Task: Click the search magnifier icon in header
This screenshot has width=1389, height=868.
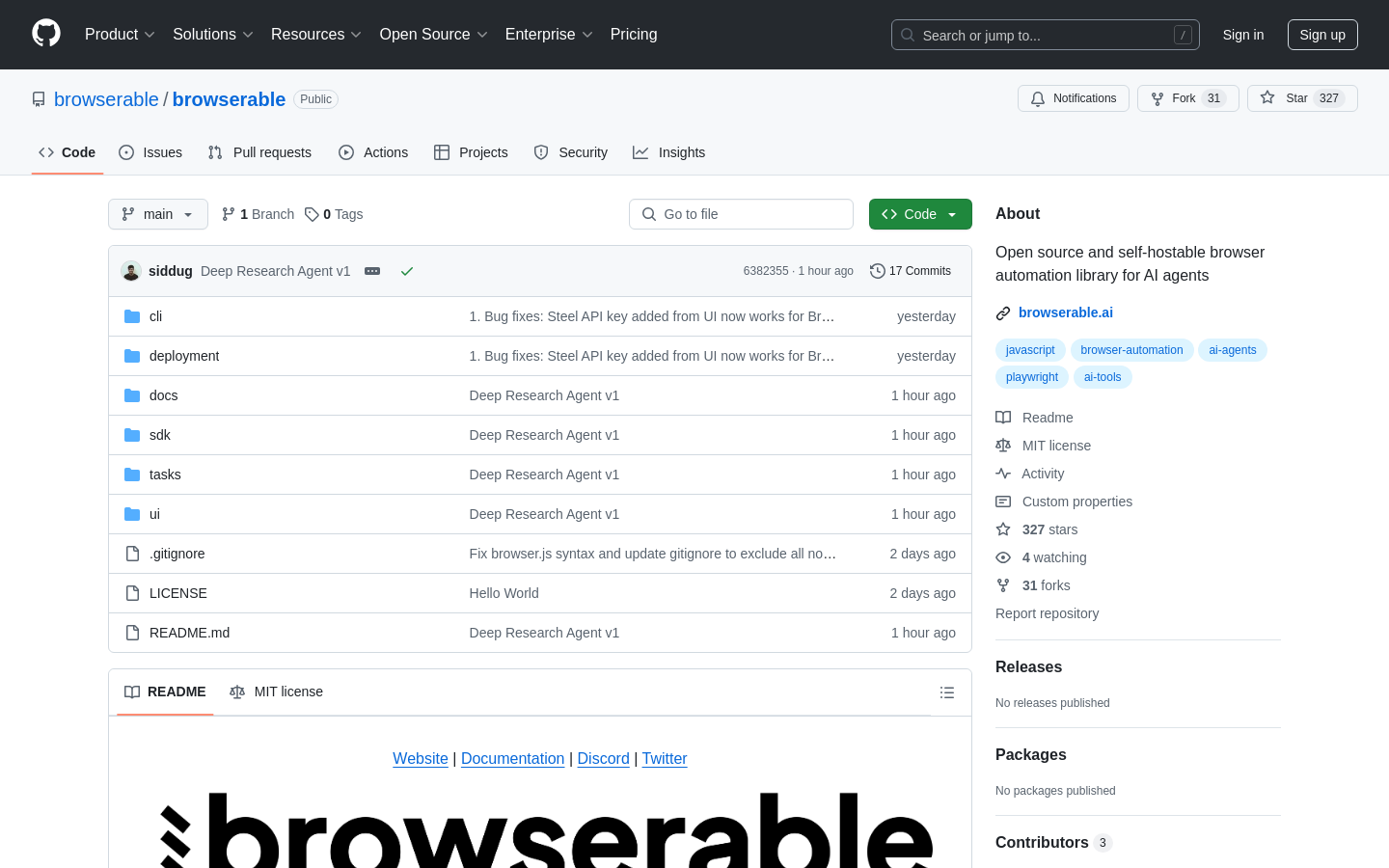Action: [908, 35]
